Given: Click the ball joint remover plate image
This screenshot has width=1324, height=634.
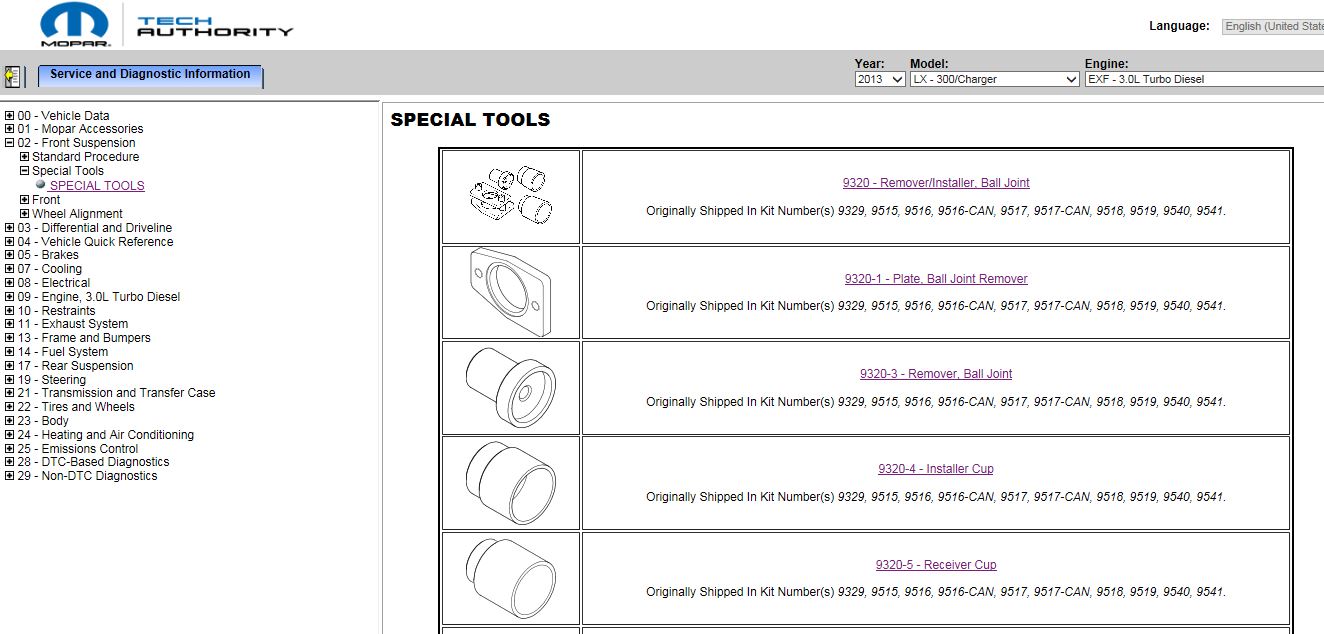Looking at the screenshot, I should coord(510,292).
